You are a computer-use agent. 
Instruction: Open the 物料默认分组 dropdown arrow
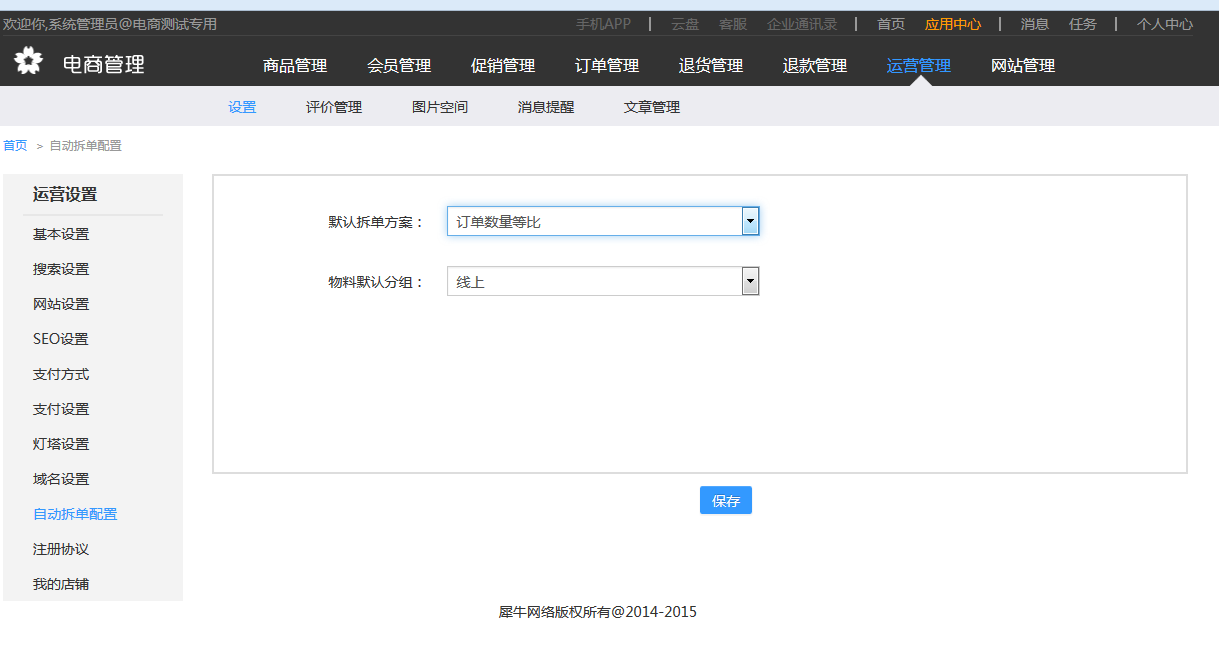pos(750,281)
